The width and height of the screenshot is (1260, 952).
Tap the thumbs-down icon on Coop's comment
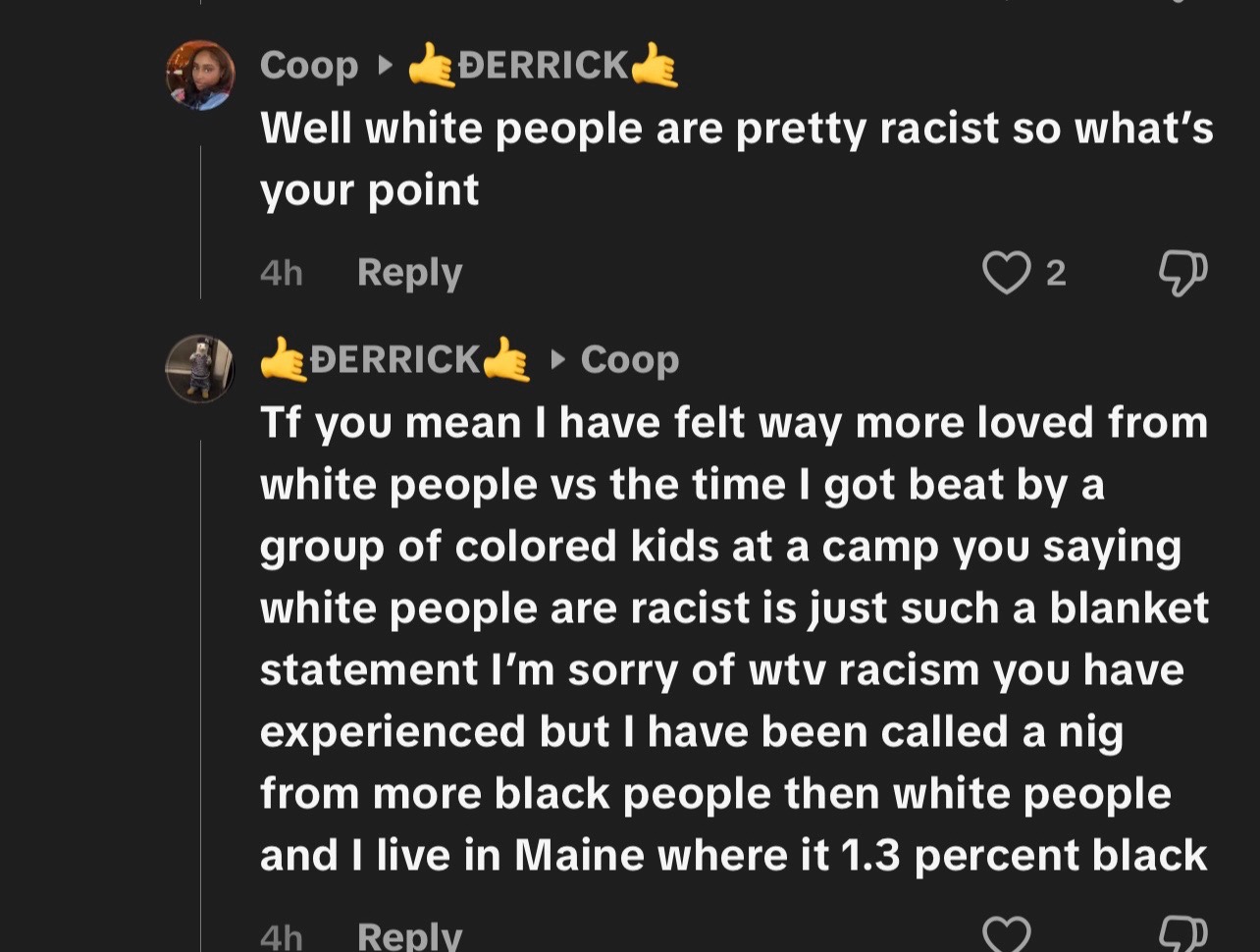point(1182,273)
